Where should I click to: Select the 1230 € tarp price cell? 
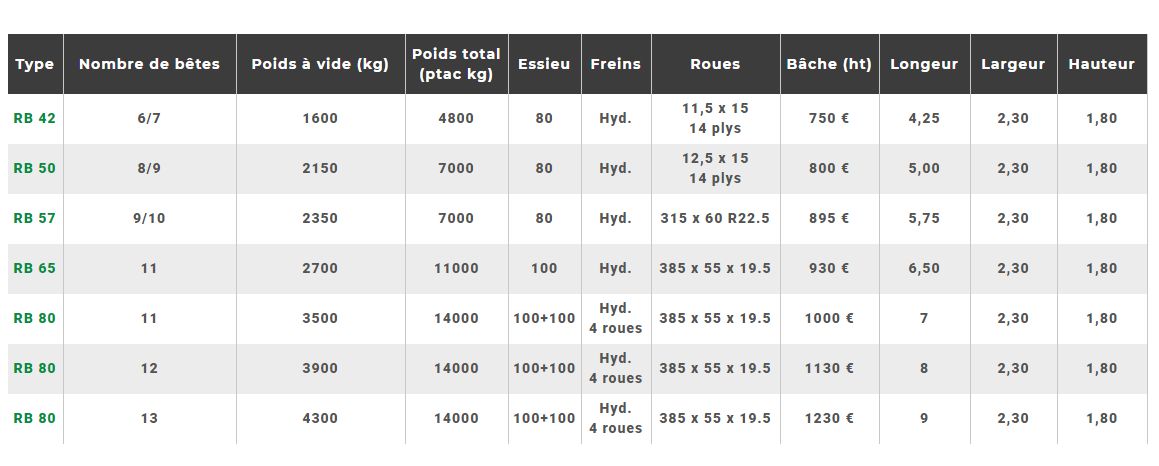click(x=829, y=418)
